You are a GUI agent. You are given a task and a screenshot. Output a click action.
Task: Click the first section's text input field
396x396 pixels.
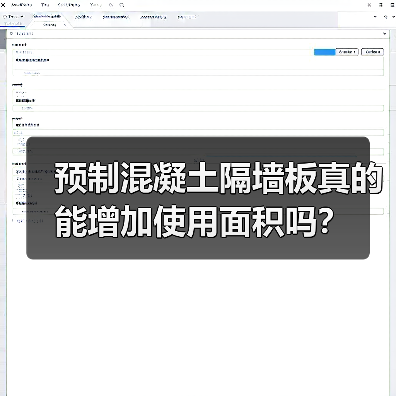198,73
